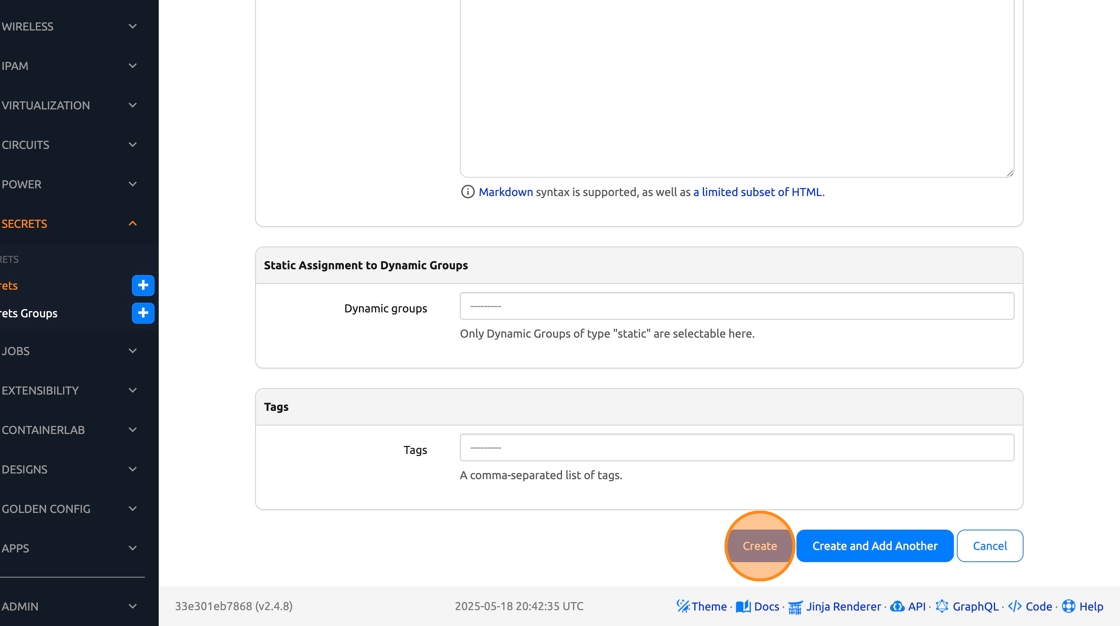Open the Help link in footer
This screenshot has height=626, width=1120.
click(1082, 606)
